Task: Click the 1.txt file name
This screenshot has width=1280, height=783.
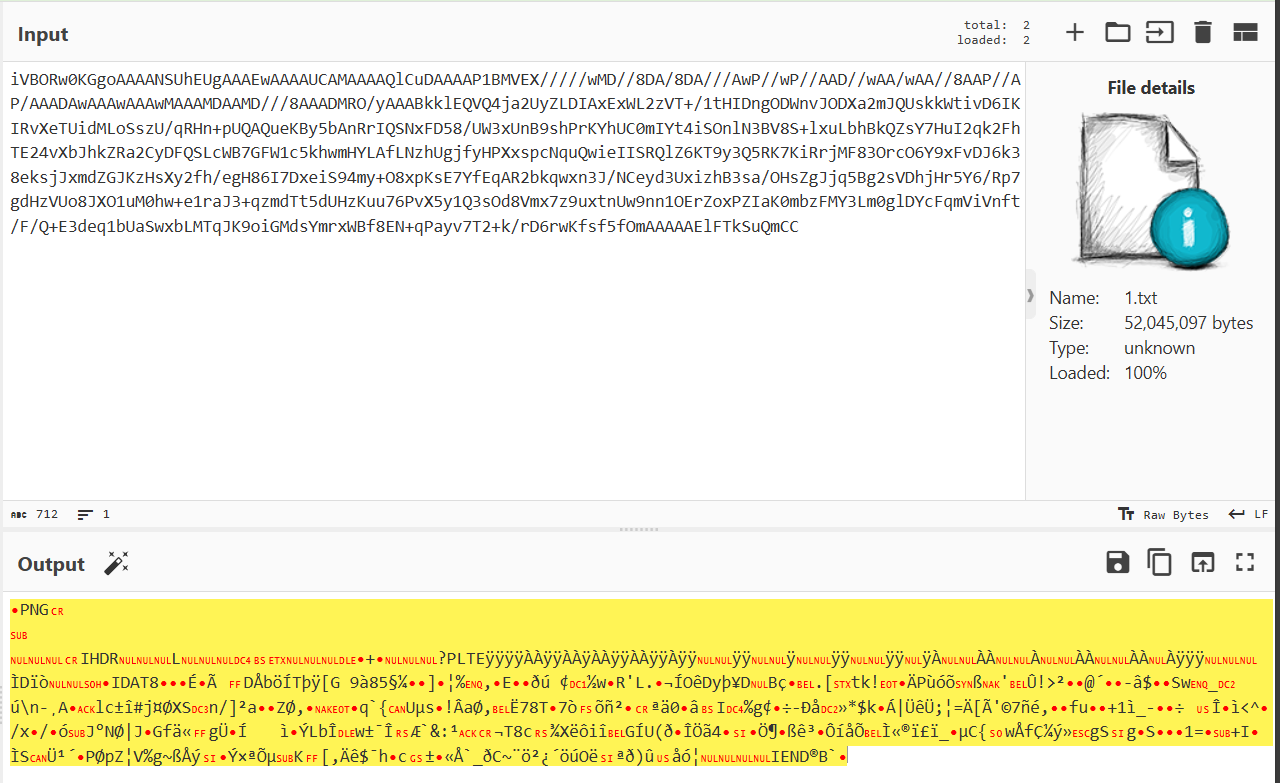Action: (x=1141, y=298)
